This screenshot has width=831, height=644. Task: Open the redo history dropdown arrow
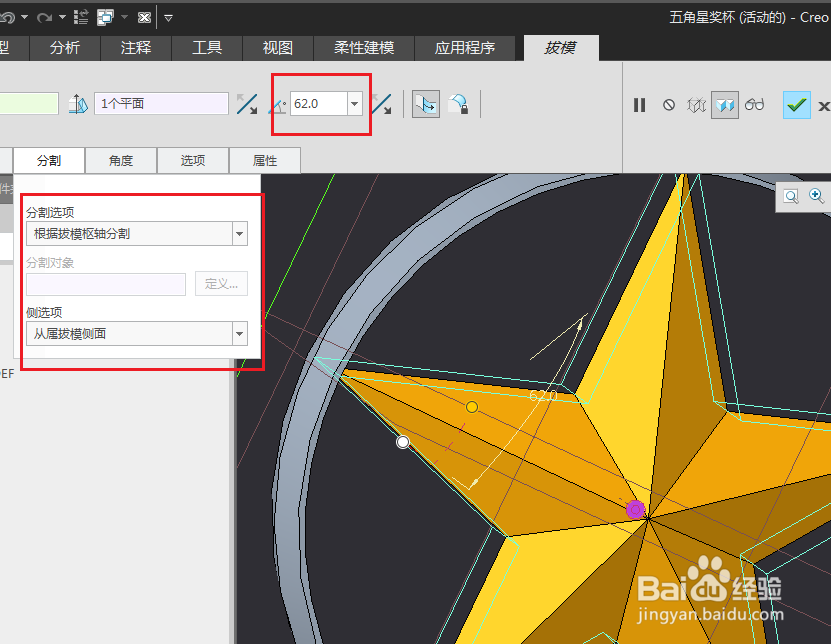[62, 17]
